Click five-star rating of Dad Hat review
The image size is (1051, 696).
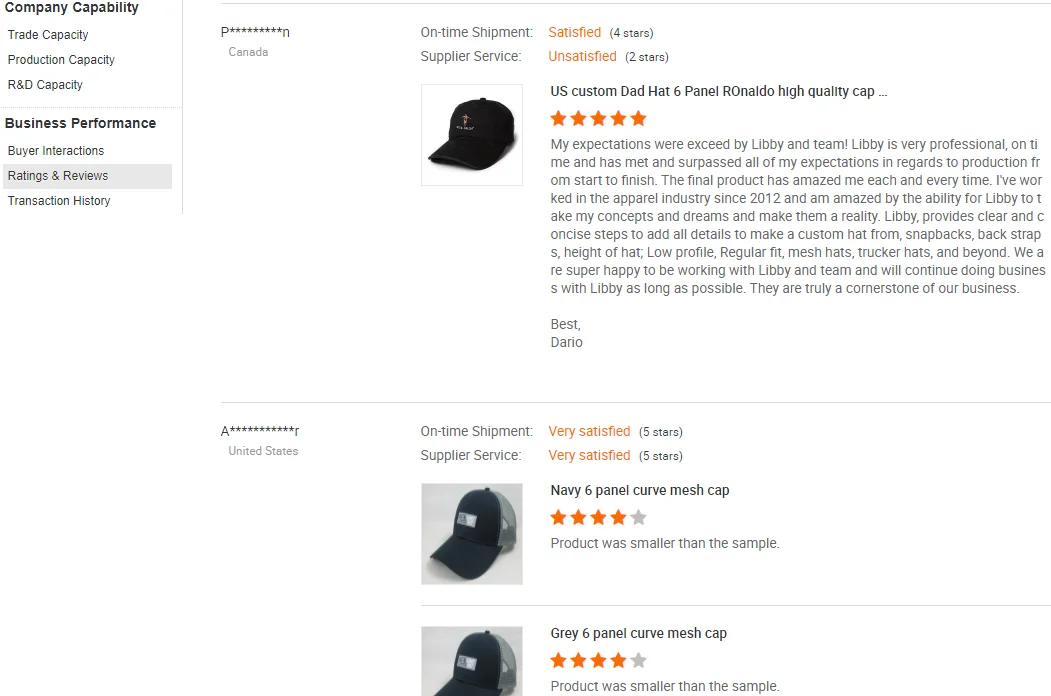(x=599, y=119)
